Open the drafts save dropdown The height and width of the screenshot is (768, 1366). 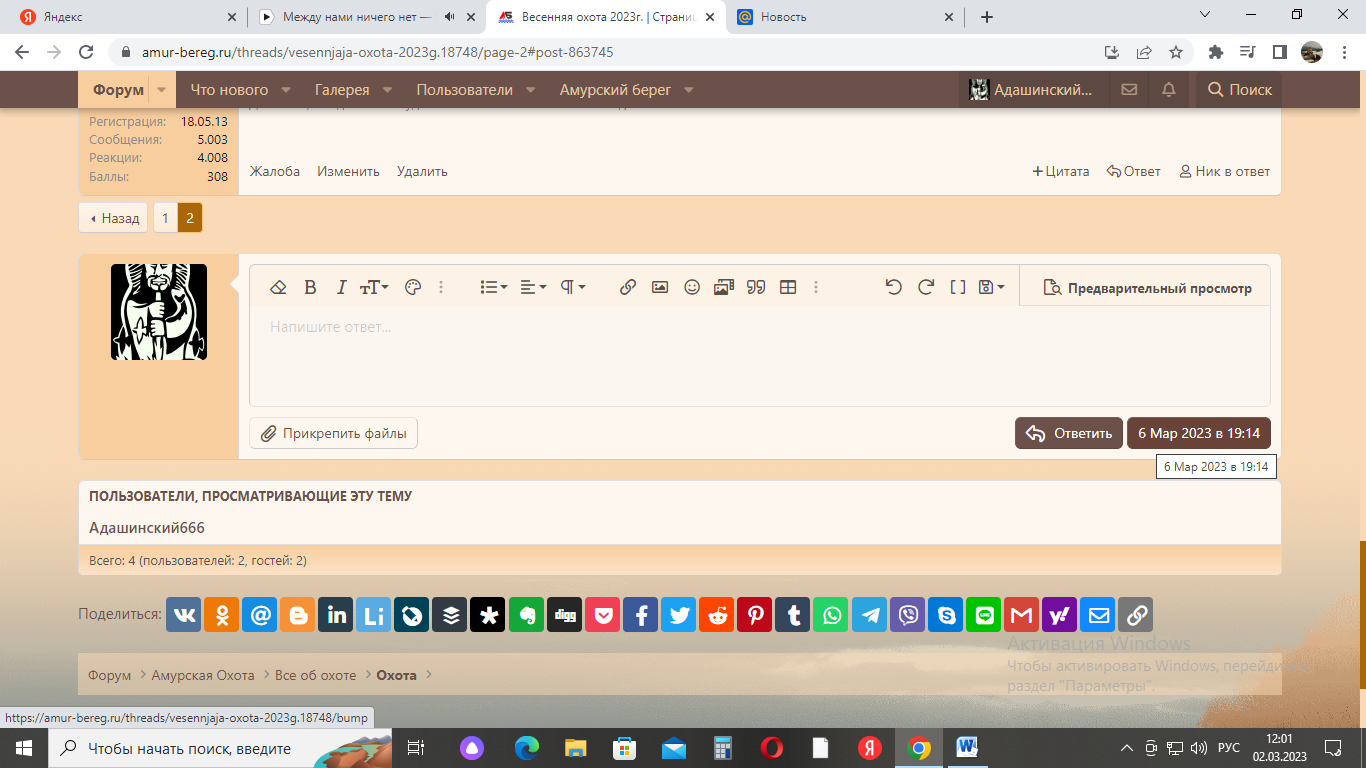click(991, 287)
